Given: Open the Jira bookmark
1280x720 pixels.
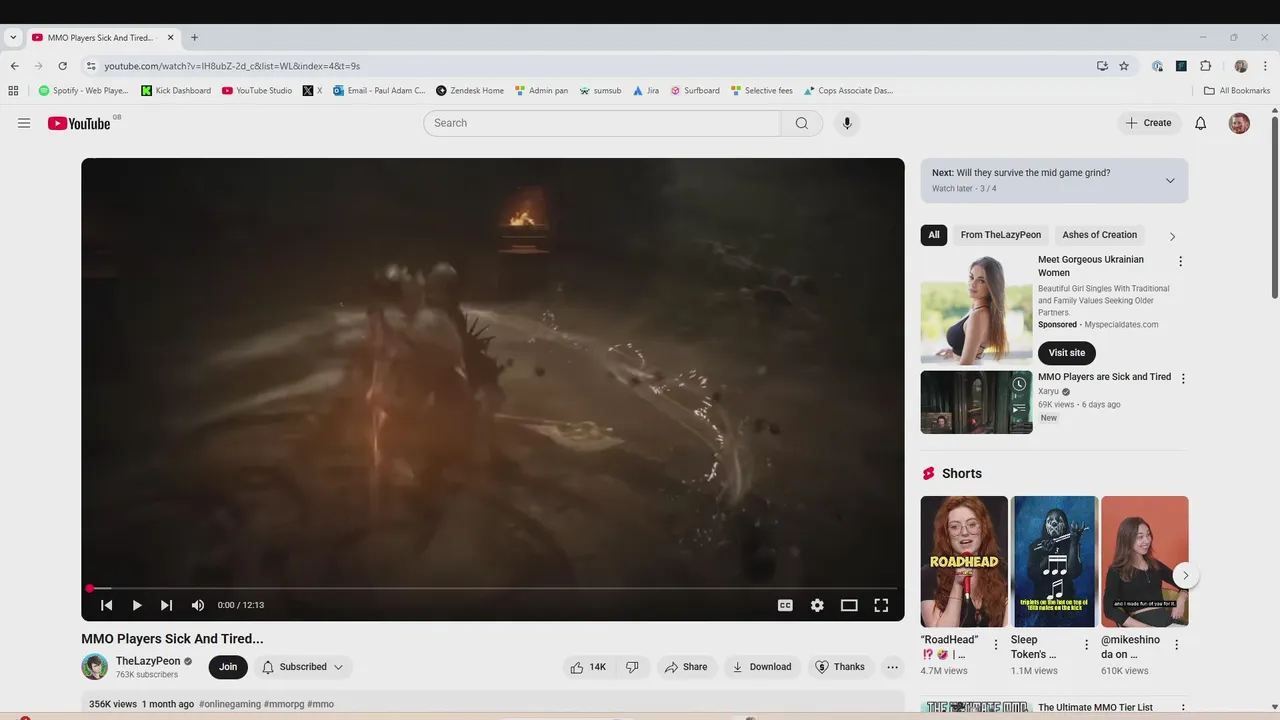Looking at the screenshot, I should pos(646,90).
